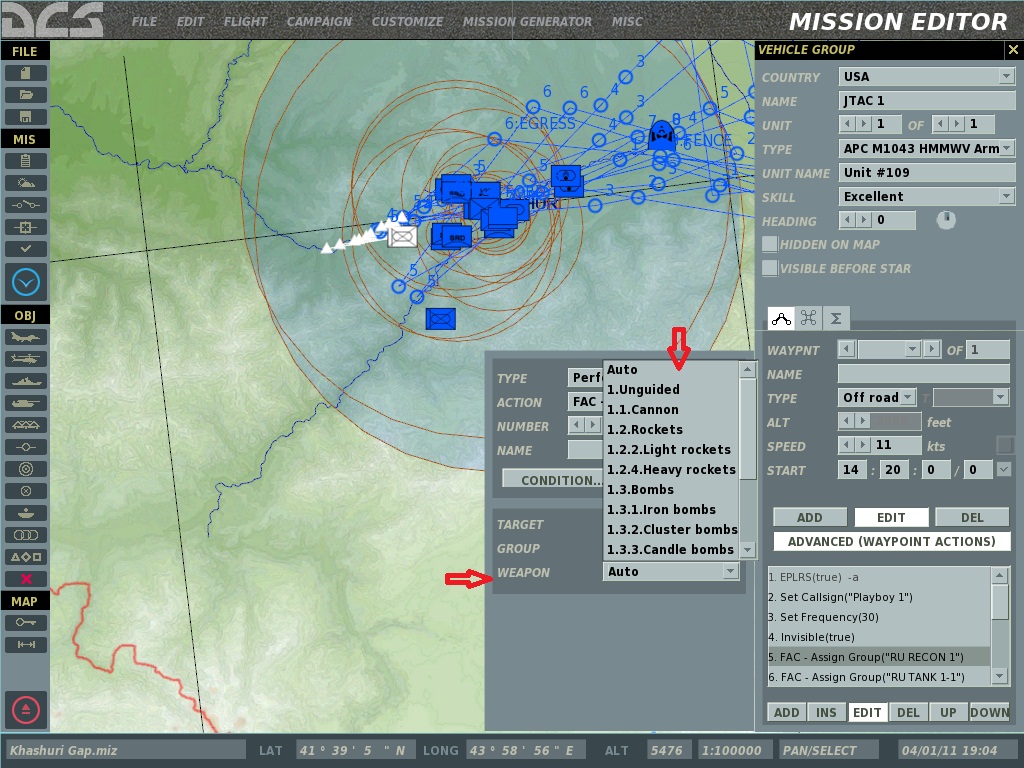Open the disabled dropdown beside Off road
Viewport: 1024px width, 768px height.
pyautogui.click(x=1000, y=397)
